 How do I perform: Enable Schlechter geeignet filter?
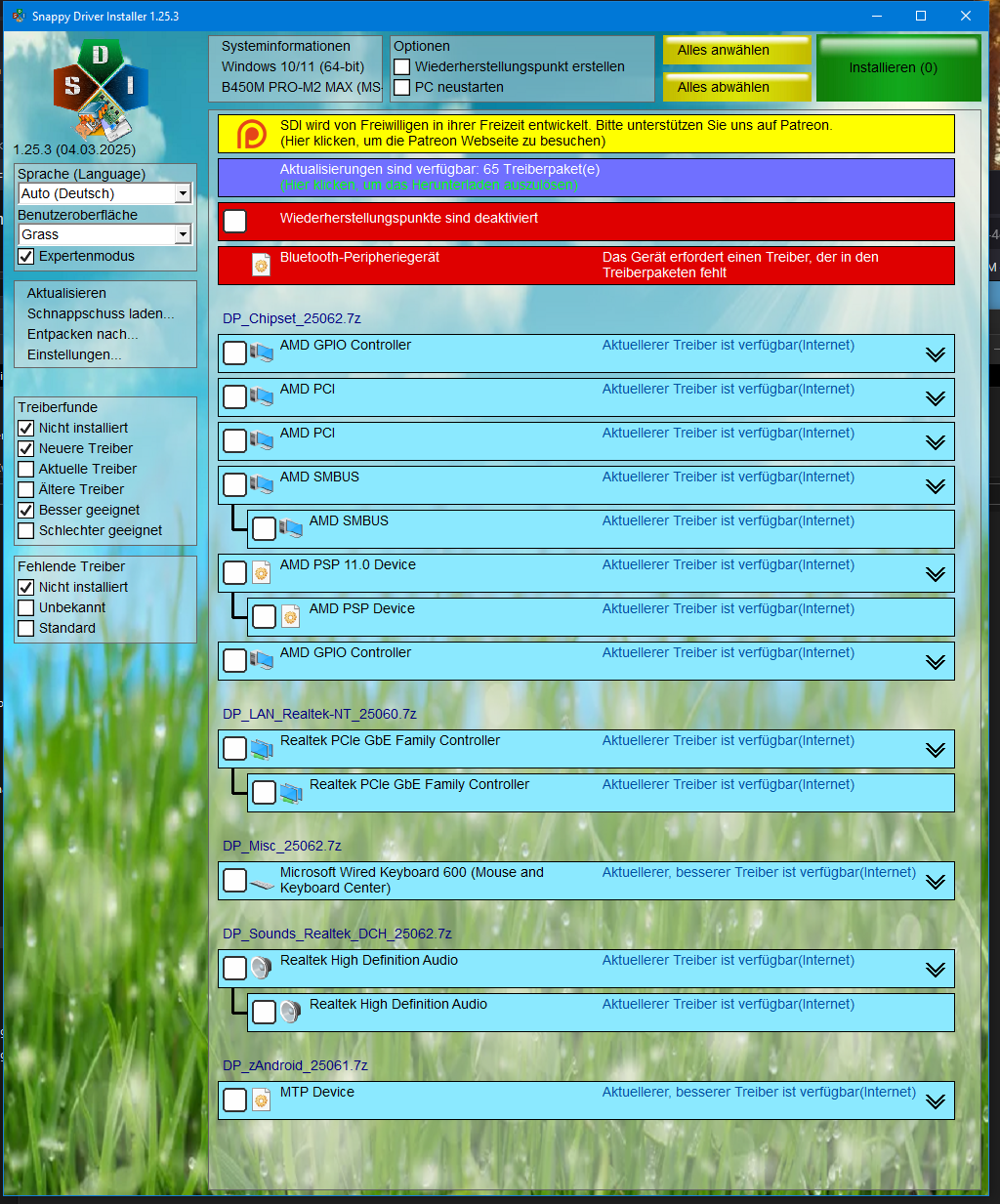click(x=26, y=531)
